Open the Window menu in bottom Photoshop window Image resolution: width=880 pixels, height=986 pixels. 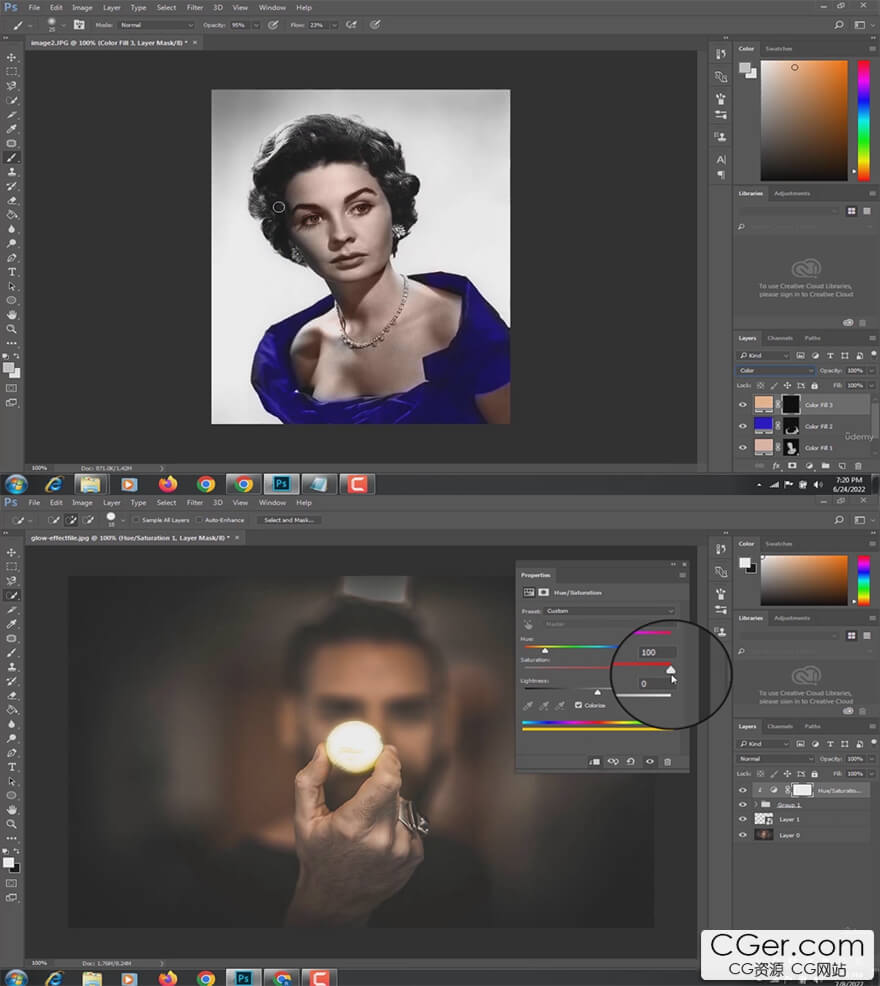tap(272, 502)
